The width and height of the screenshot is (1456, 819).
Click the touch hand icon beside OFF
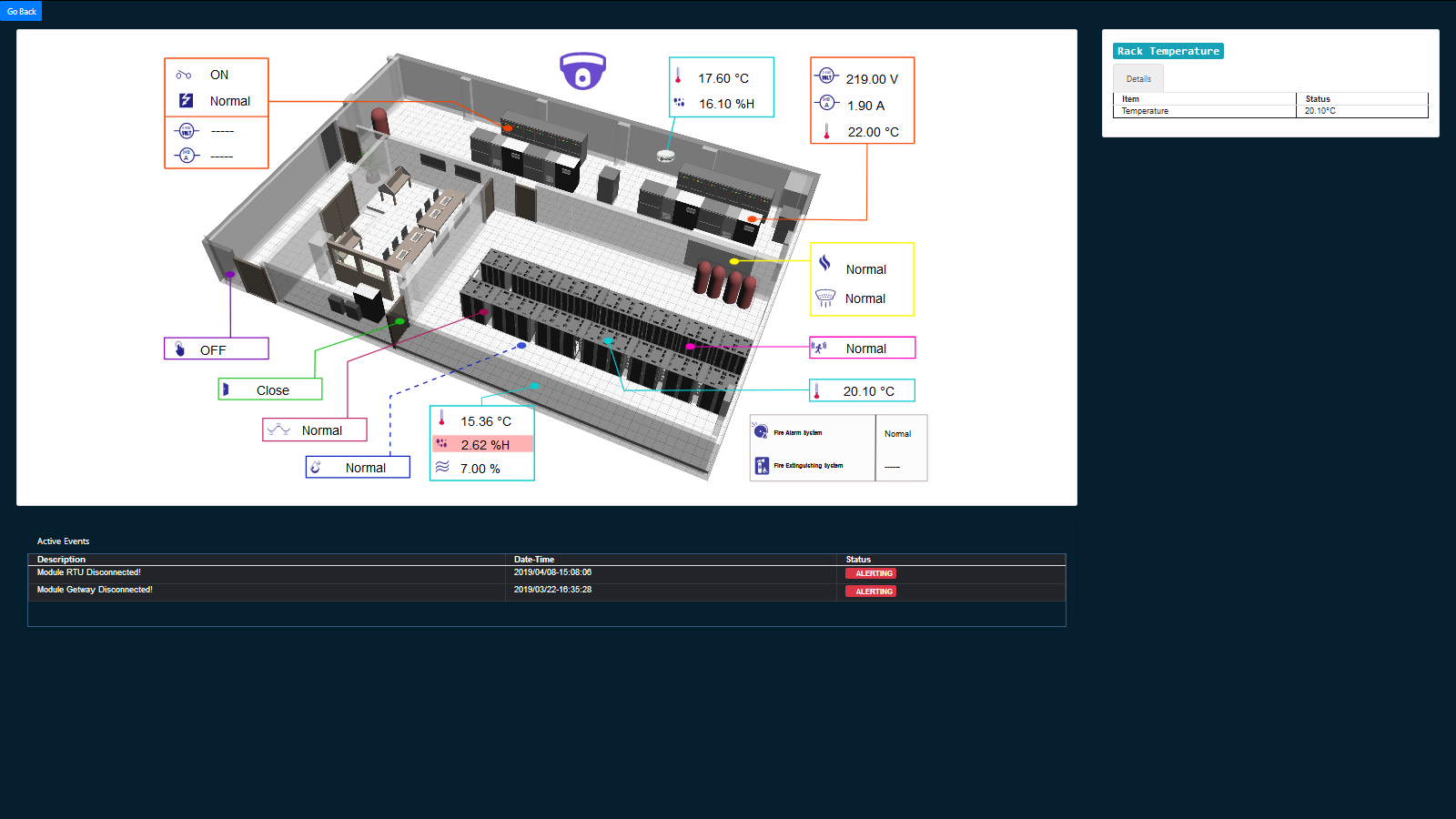pos(180,349)
